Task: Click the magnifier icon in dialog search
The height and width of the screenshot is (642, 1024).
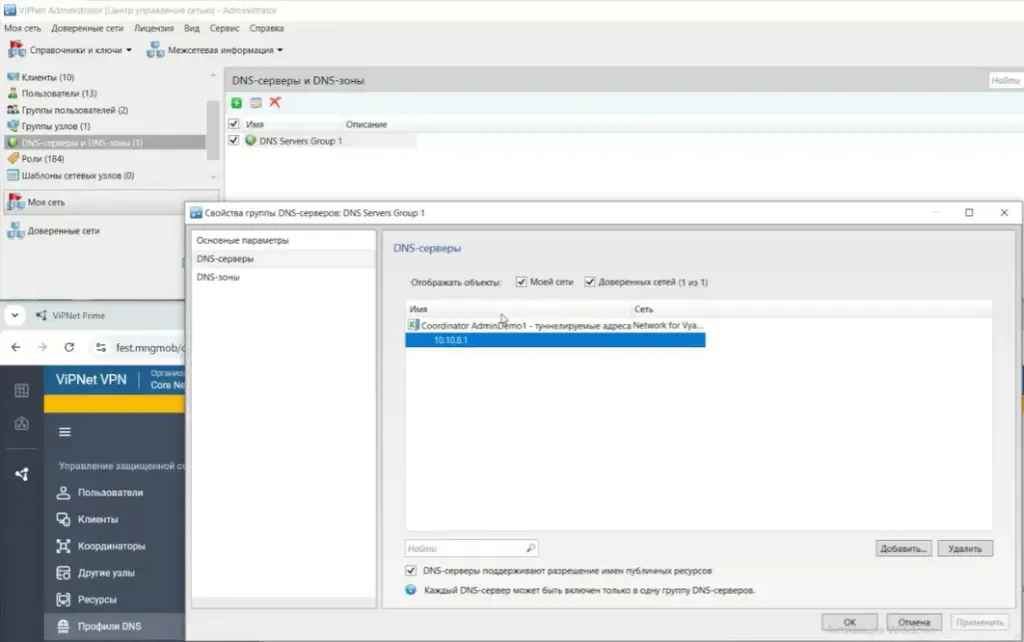Action: tap(530, 548)
